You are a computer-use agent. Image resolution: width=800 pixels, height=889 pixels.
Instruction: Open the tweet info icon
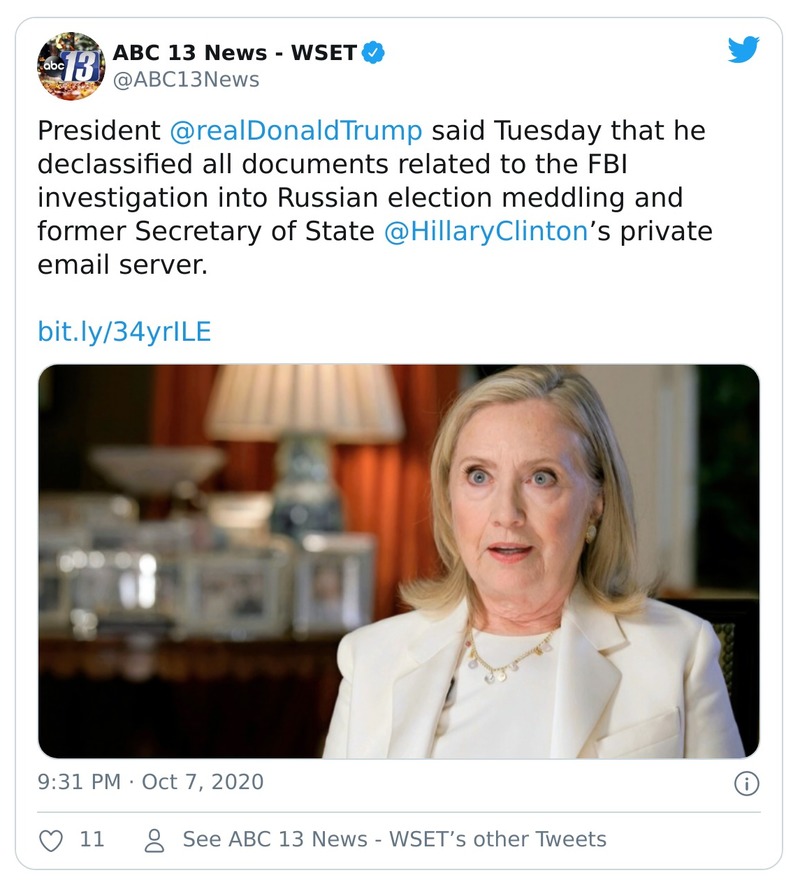[x=746, y=783]
